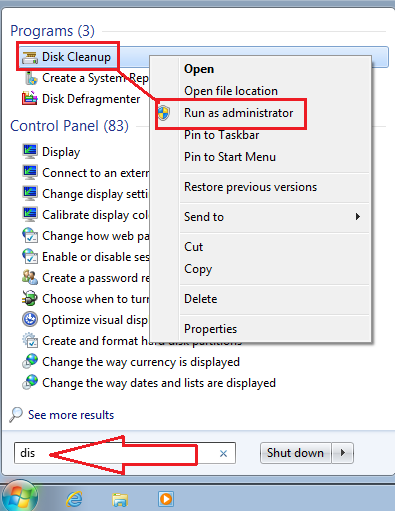Click the Optimize visual display icon
Screen dimensions: 395x511
pyautogui.click(x=30, y=319)
